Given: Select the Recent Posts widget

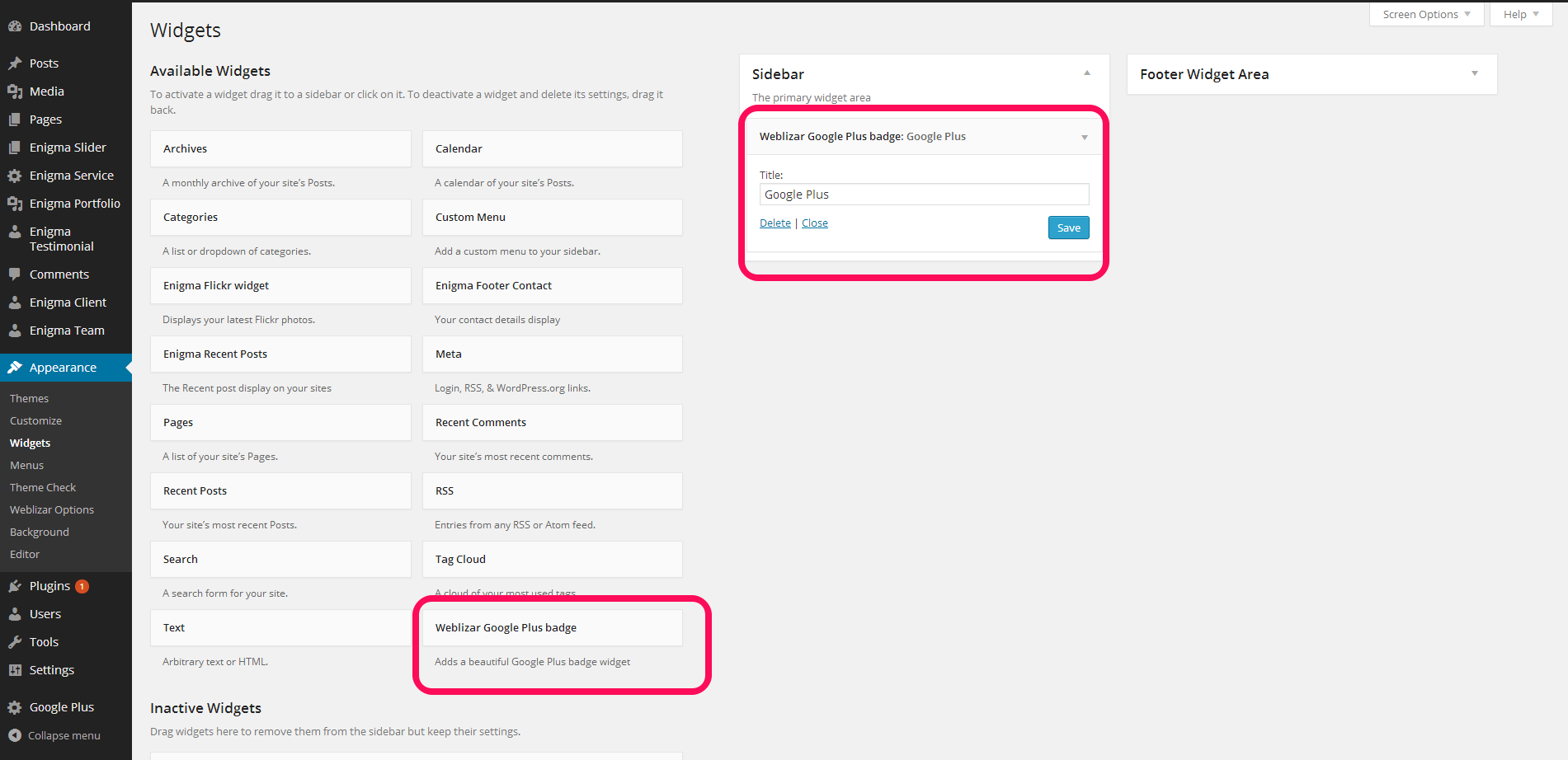Looking at the screenshot, I should tap(280, 490).
